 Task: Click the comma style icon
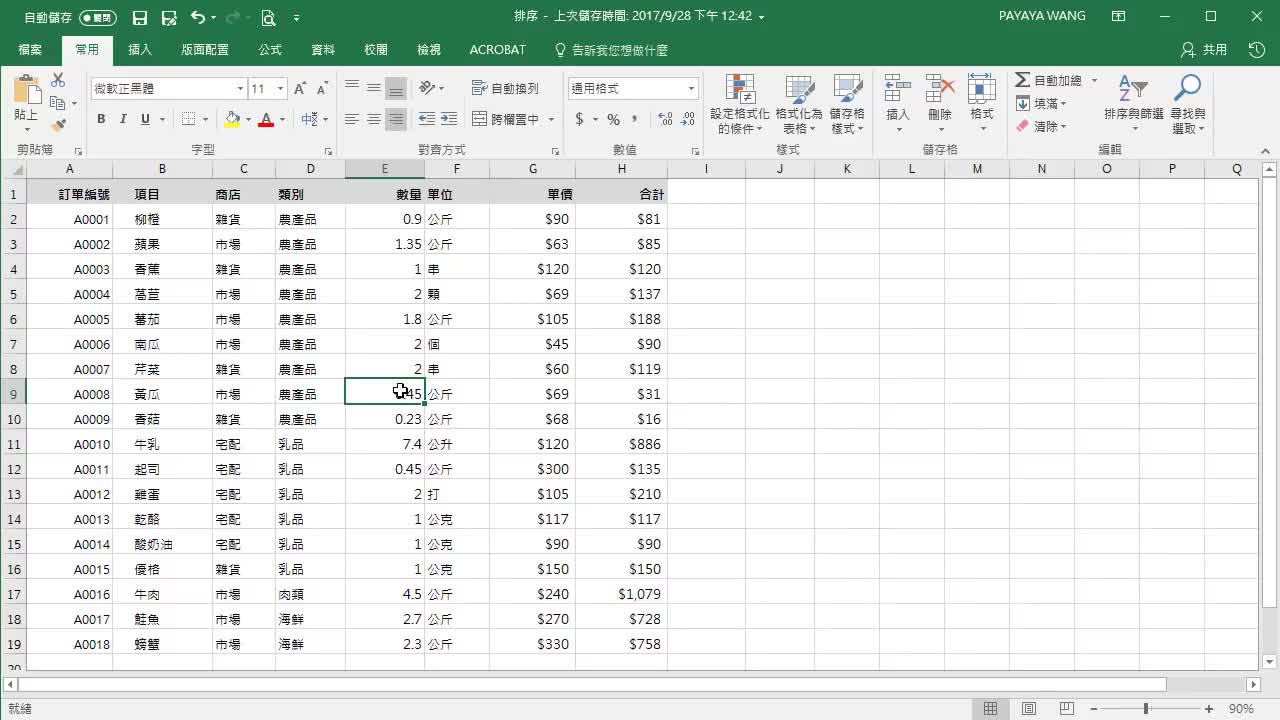[636, 119]
